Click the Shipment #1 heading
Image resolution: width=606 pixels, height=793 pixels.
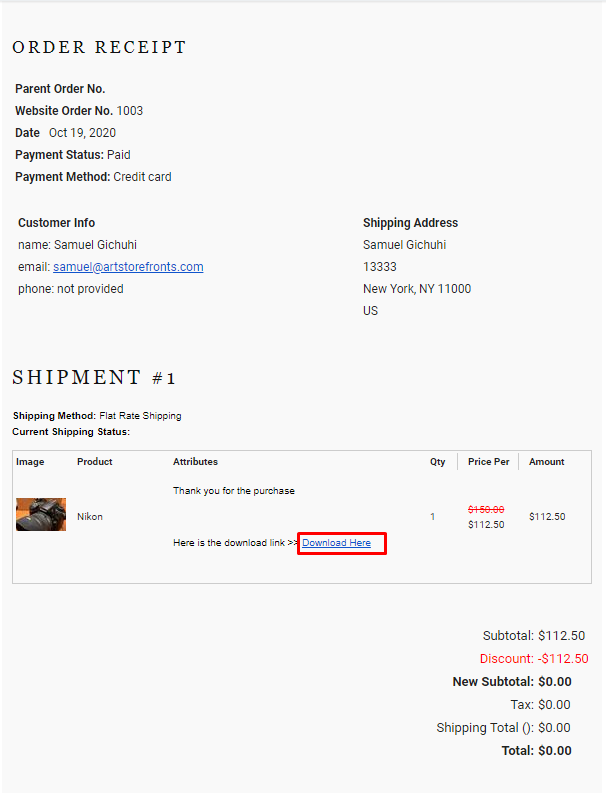[94, 377]
